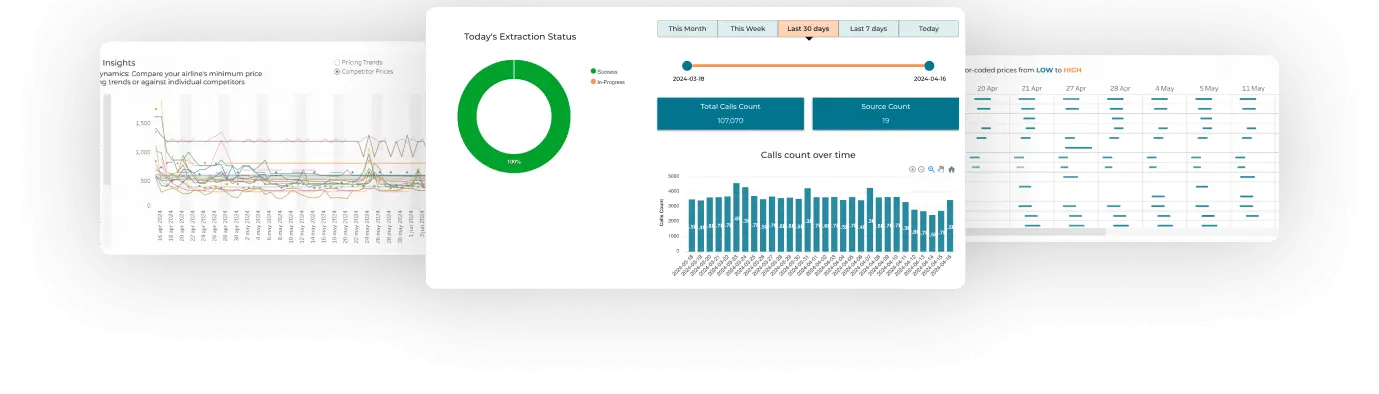Zoom in on the calls count chart
Screen dimensions: 1379x394
912,169
